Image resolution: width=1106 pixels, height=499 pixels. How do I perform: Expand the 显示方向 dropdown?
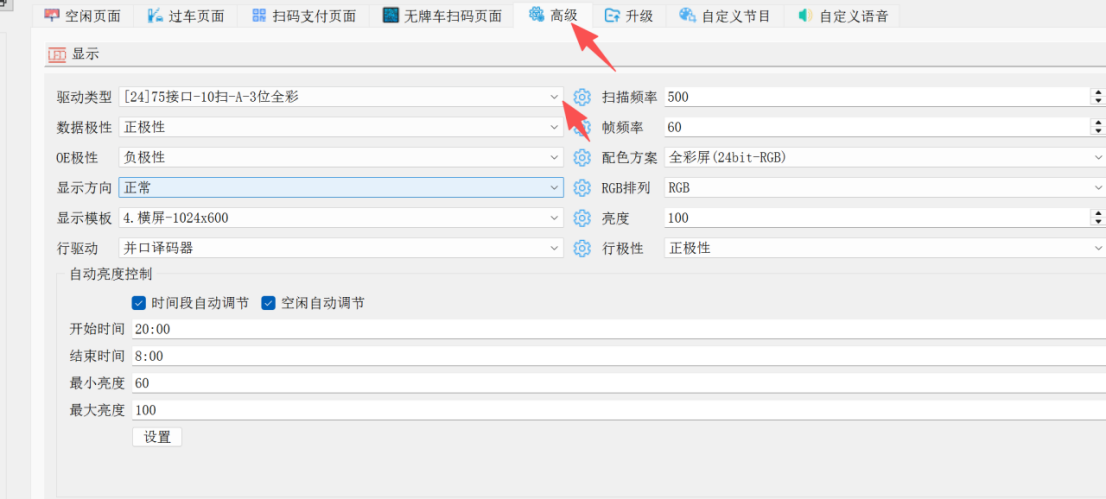tap(554, 188)
